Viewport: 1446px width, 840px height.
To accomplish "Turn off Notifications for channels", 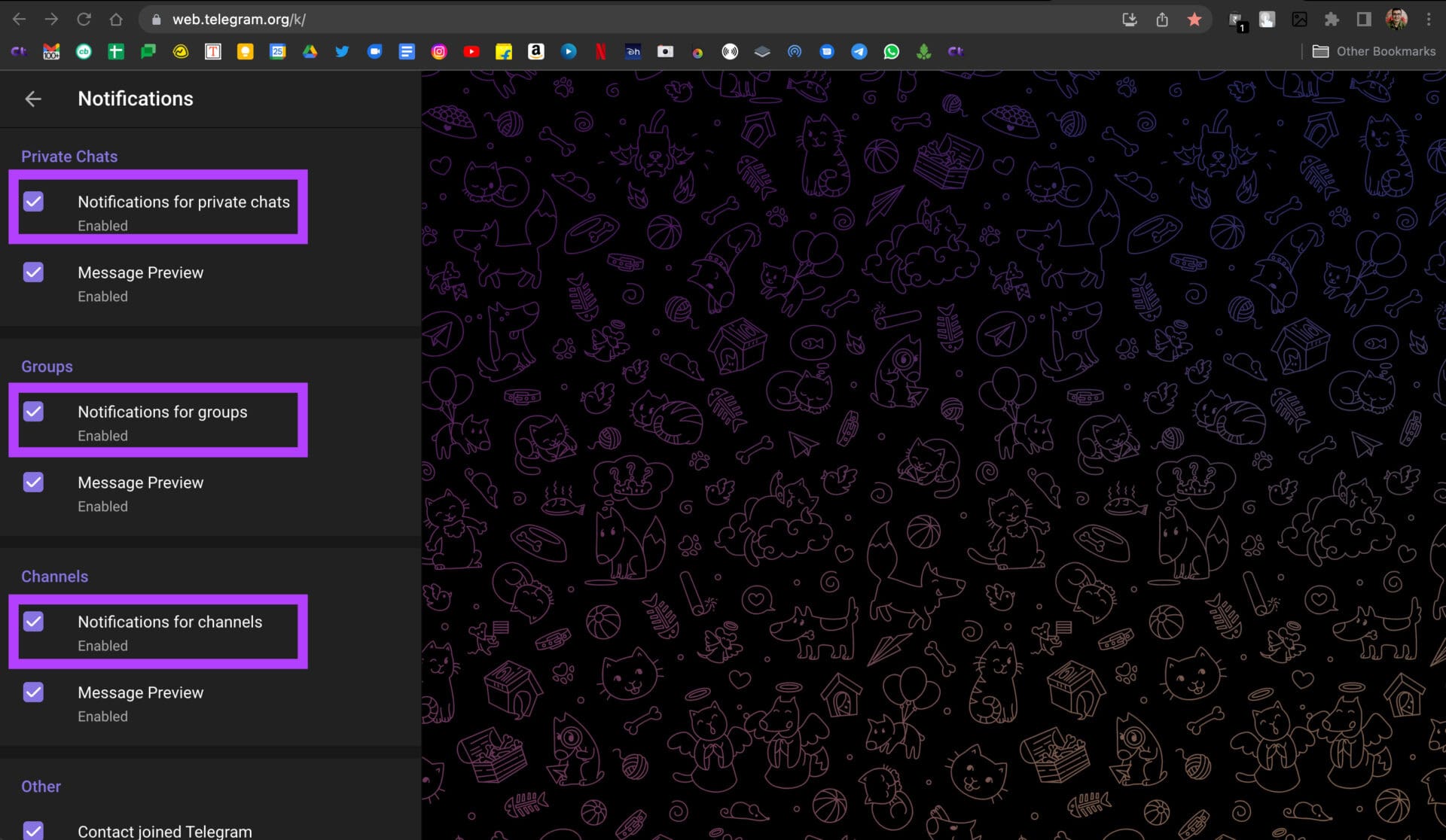I will (33, 622).
